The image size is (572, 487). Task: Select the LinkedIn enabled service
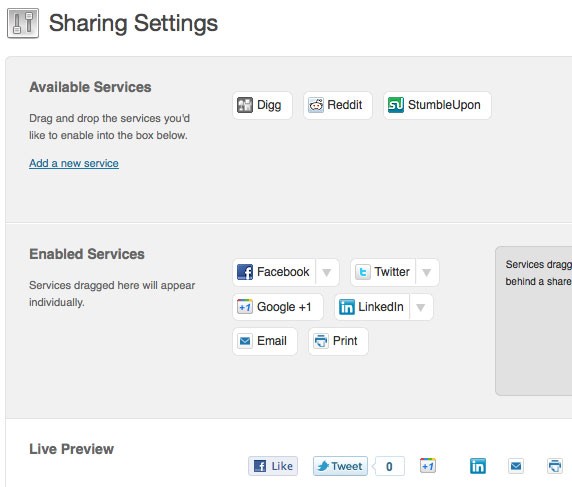pyautogui.click(x=372, y=307)
